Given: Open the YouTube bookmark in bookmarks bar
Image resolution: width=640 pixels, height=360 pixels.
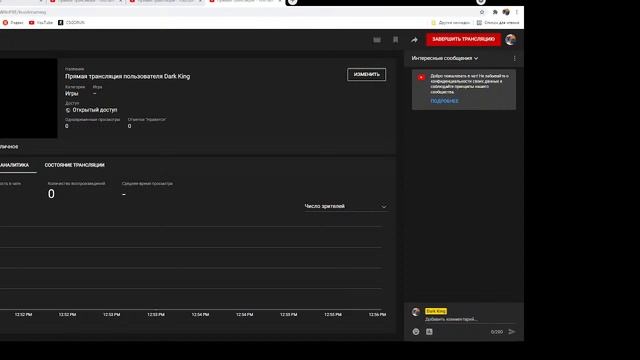Looking at the screenshot, I should coord(41,23).
